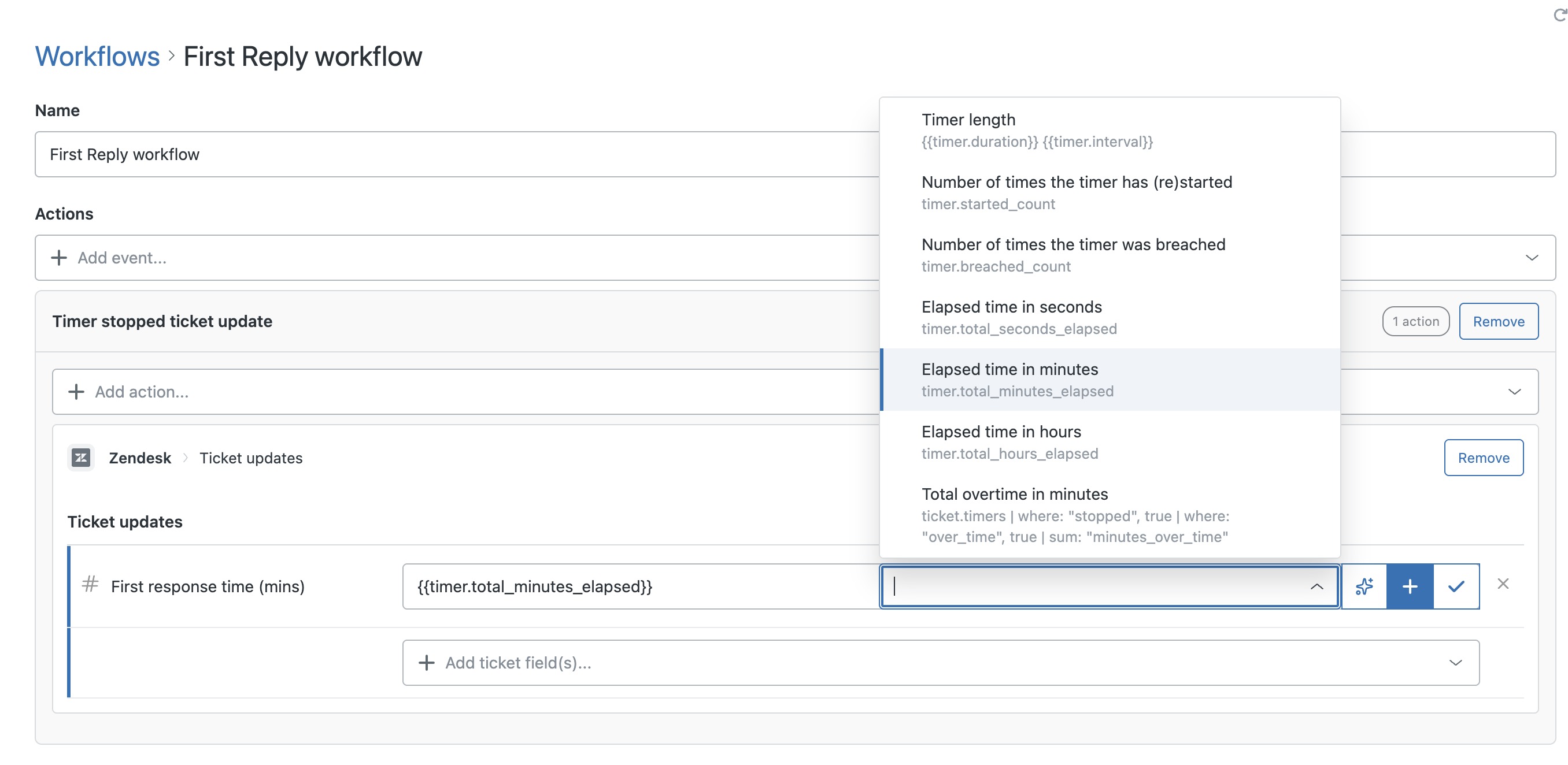1568x765 pixels.
Task: Click First response time (mins) label
Action: pyautogui.click(x=208, y=586)
